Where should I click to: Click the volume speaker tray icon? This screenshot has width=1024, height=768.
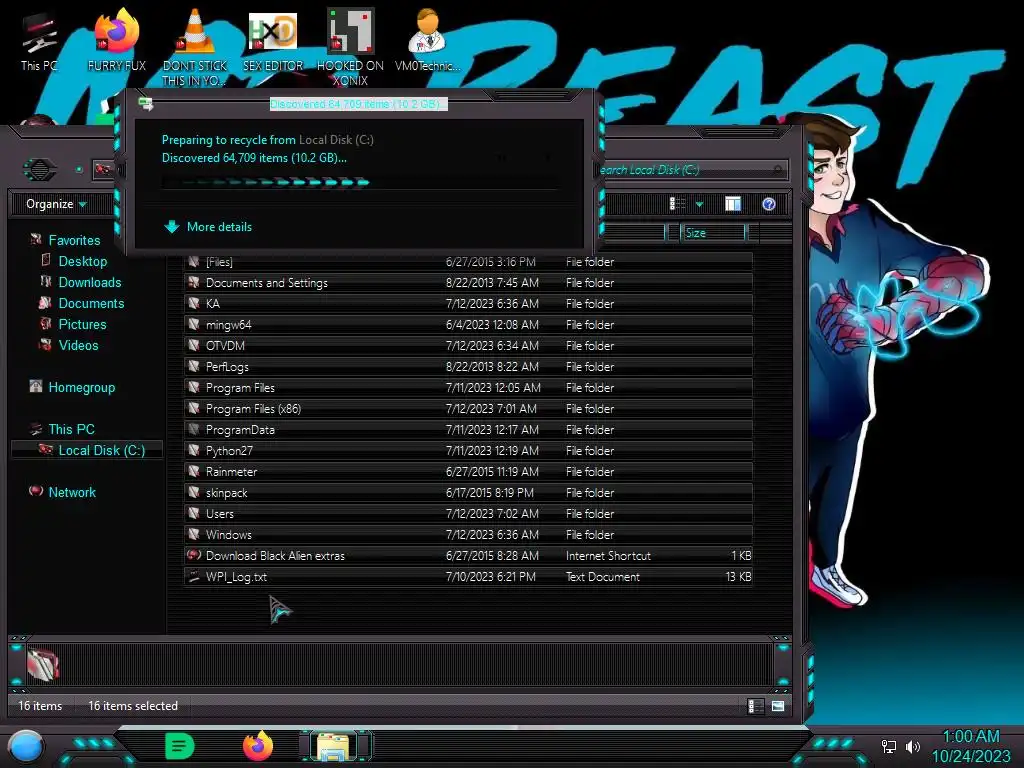912,746
